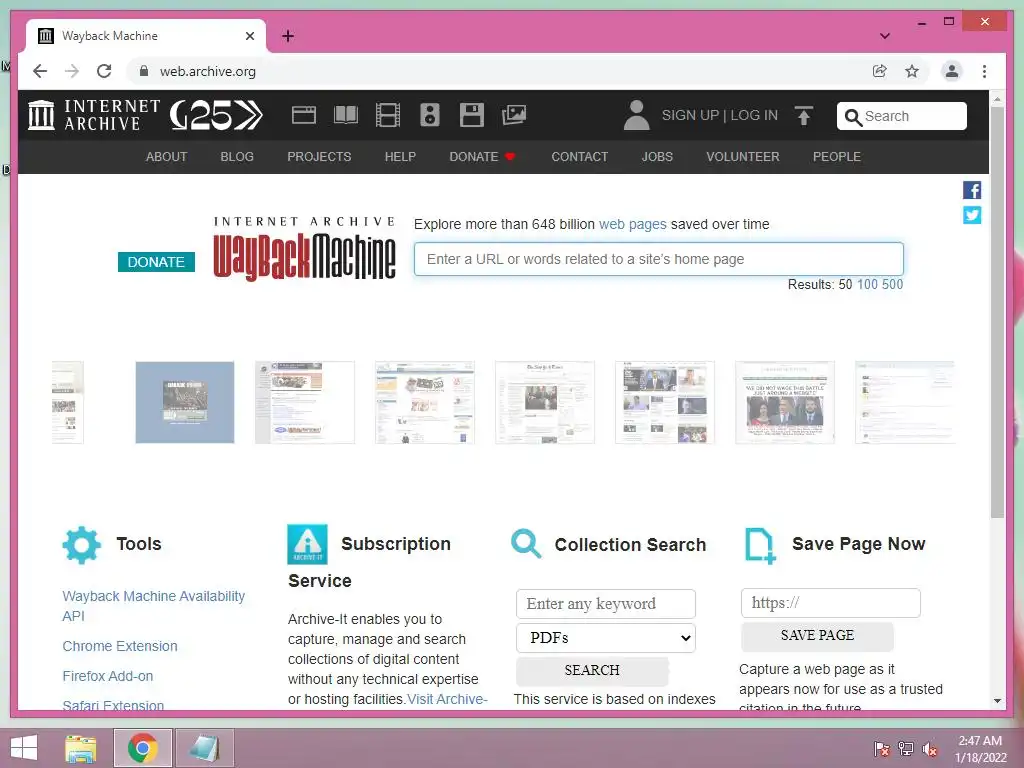
Task: Open the Images icon in header
Action: tap(514, 115)
